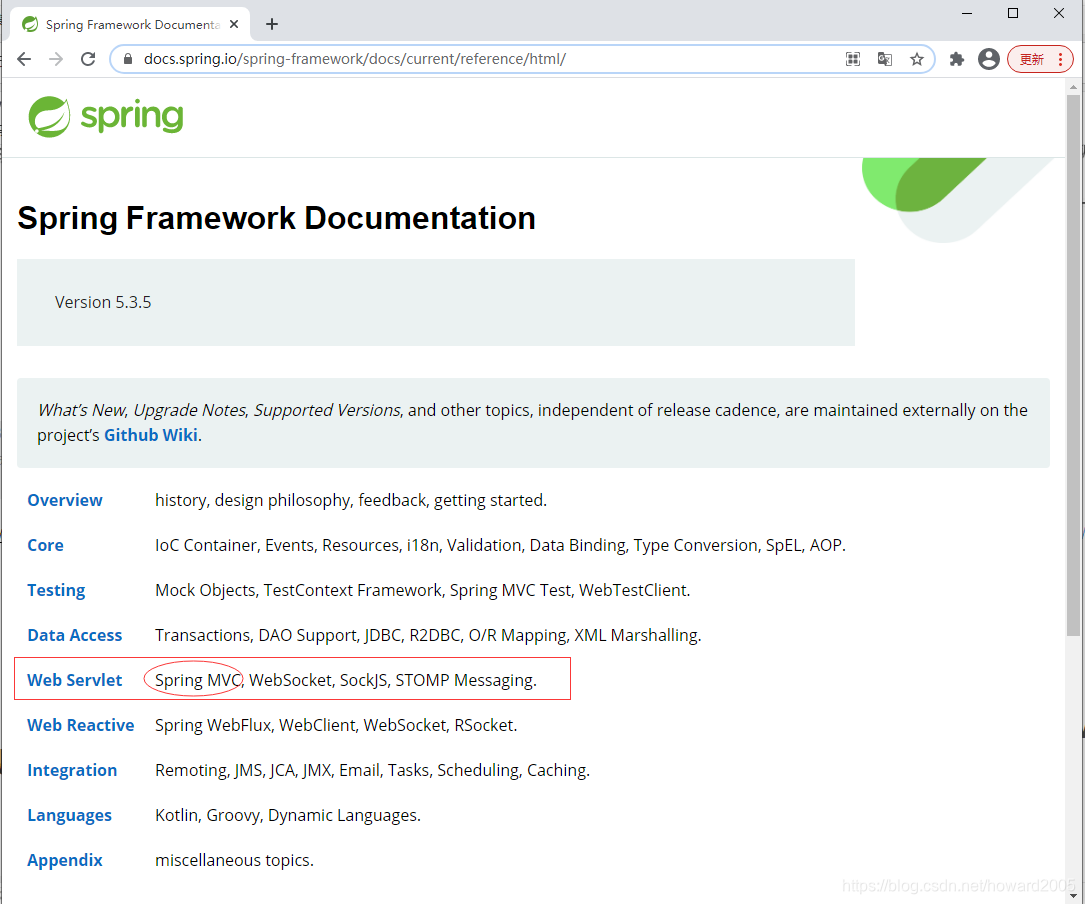This screenshot has width=1085, height=904.
Task: Open the Github Wiki link
Action: pos(151,435)
